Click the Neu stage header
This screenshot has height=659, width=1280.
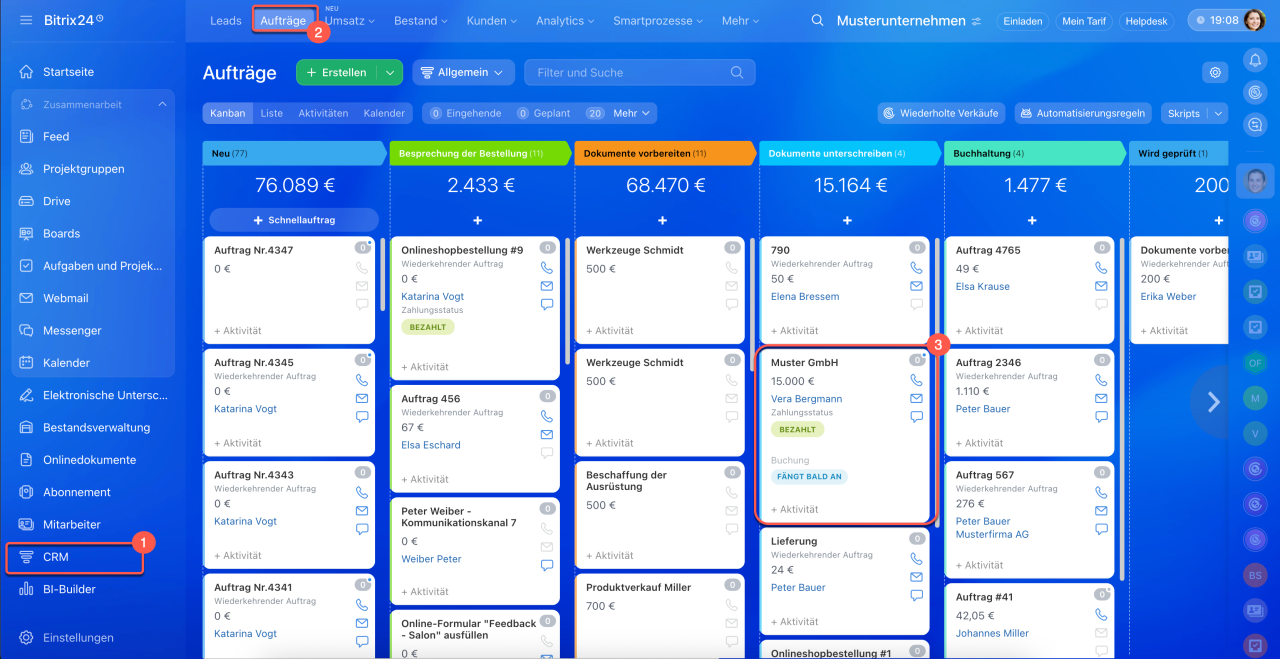click(294, 153)
